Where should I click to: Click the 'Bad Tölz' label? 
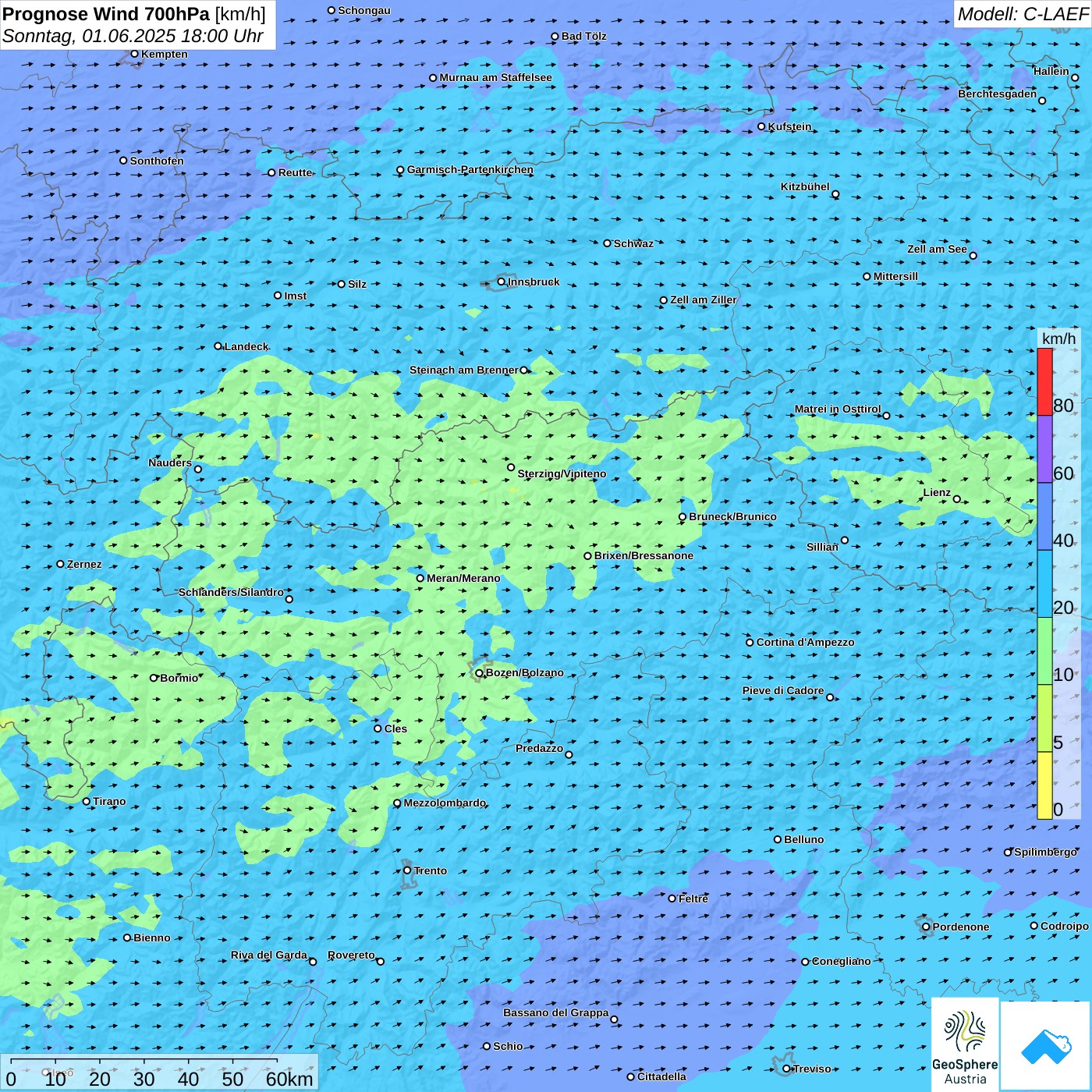point(583,36)
